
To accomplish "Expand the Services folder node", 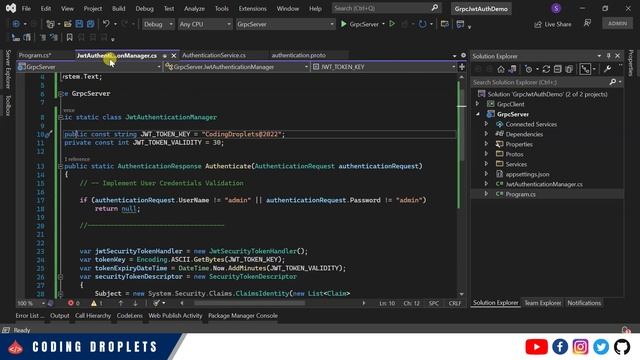I will [486, 164].
